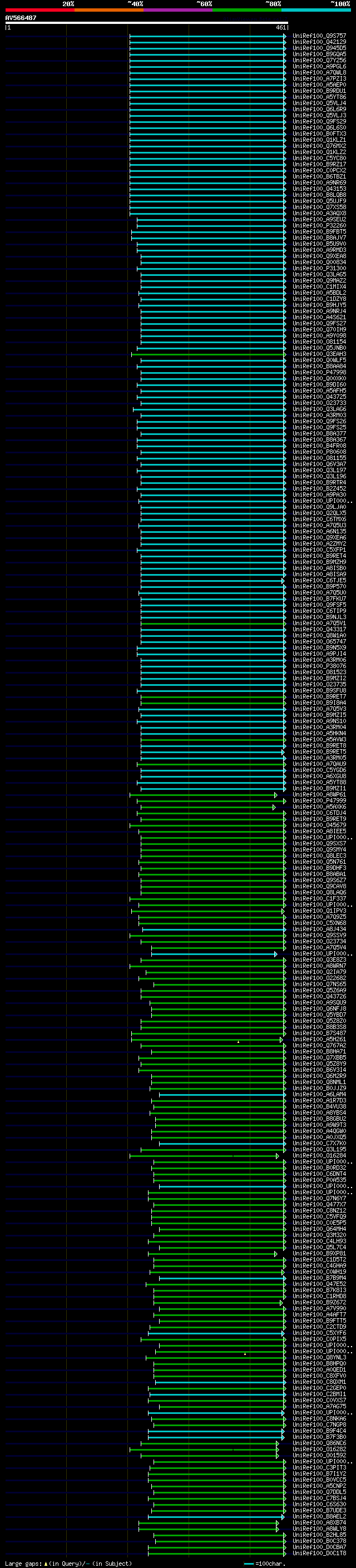Open hit UniRef100_A9PGL6
This screenshot has height=1568, width=356.
pos(319,66)
